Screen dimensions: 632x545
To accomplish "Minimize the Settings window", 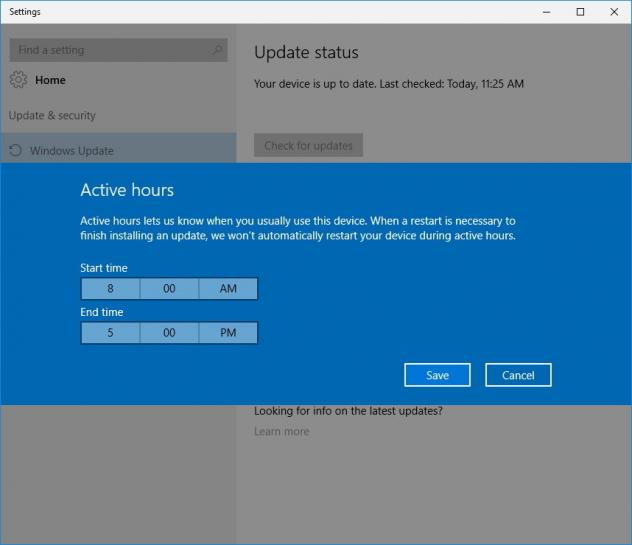I will [546, 12].
